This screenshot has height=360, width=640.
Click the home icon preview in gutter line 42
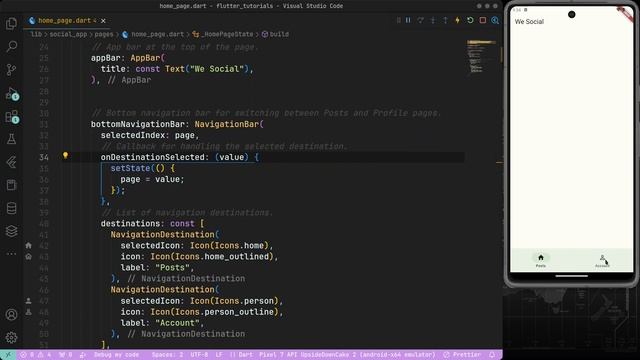coord(29,245)
